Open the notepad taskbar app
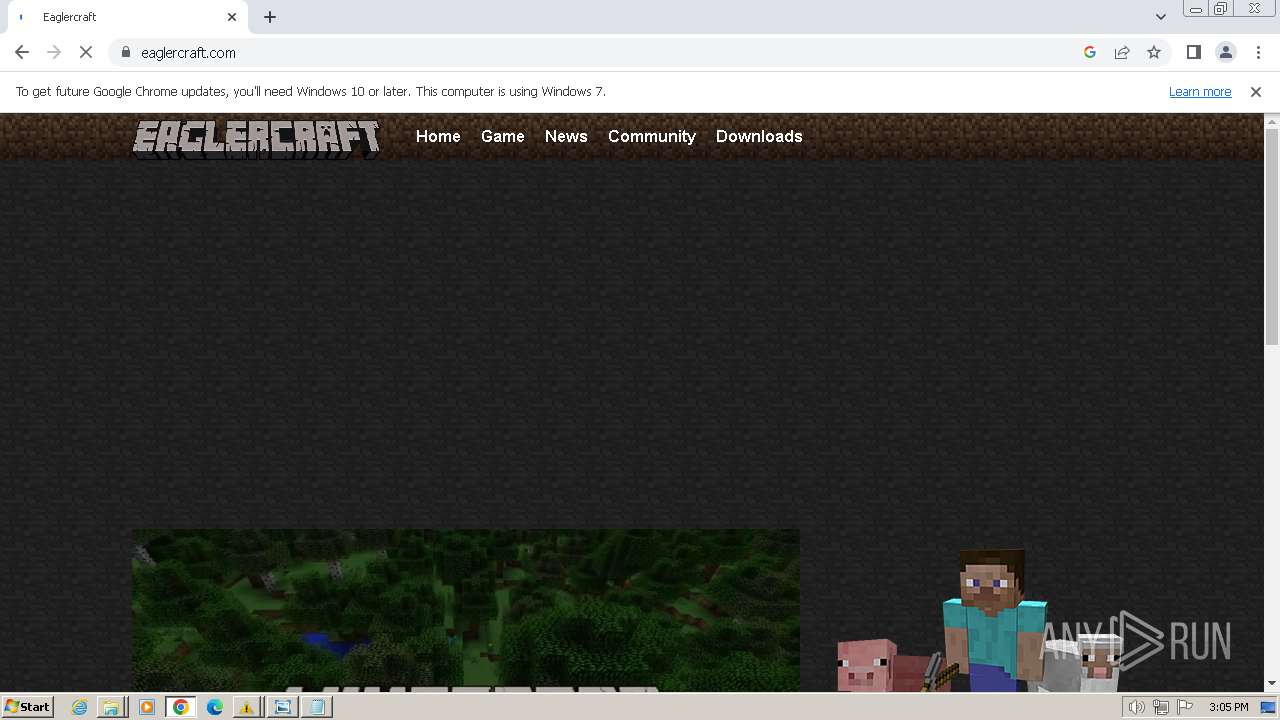Image resolution: width=1280 pixels, height=720 pixels. 317,707
